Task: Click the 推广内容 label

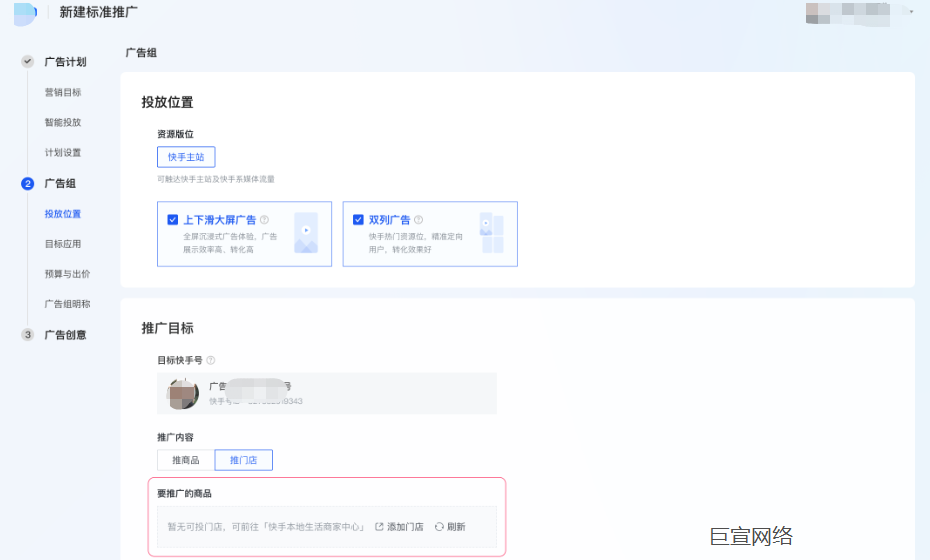Action: (x=176, y=437)
